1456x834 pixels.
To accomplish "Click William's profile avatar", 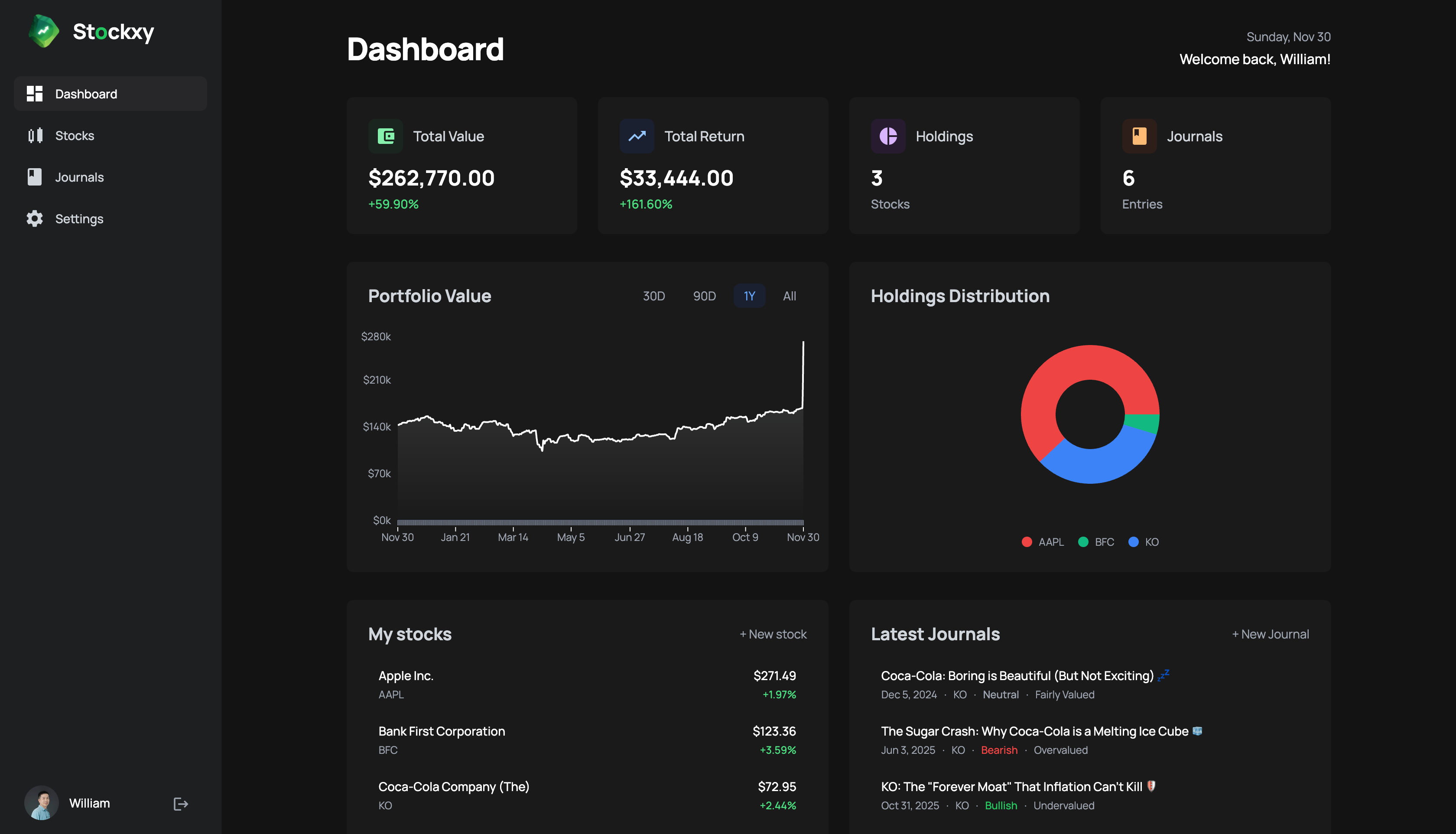I will tap(41, 802).
